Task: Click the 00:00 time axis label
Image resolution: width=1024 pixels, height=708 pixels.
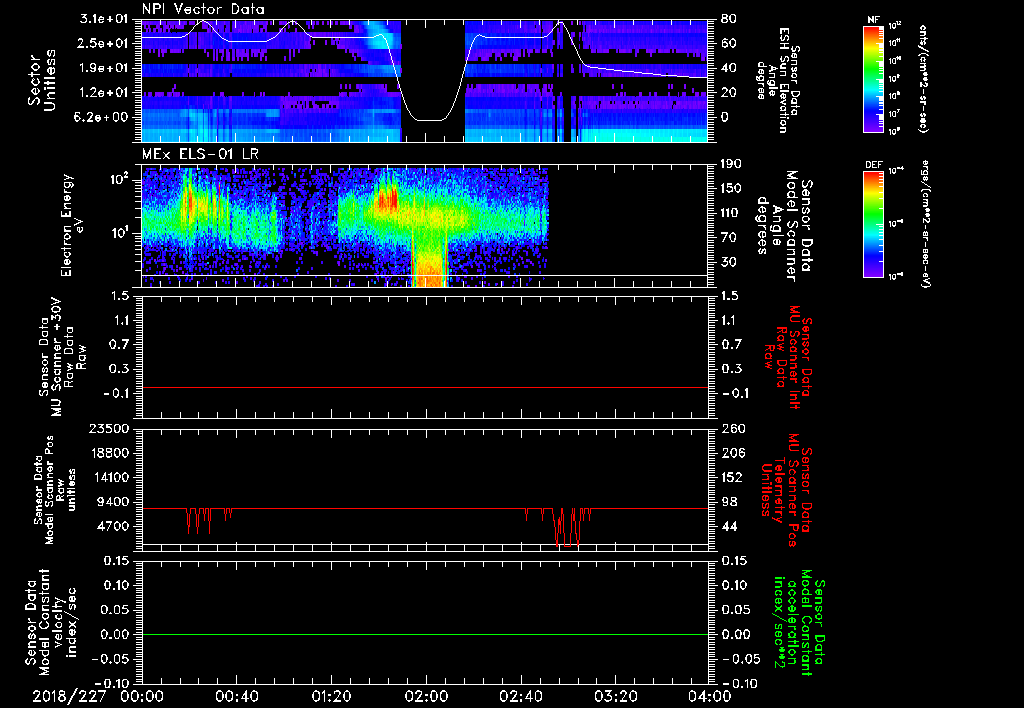Action: click(x=142, y=696)
